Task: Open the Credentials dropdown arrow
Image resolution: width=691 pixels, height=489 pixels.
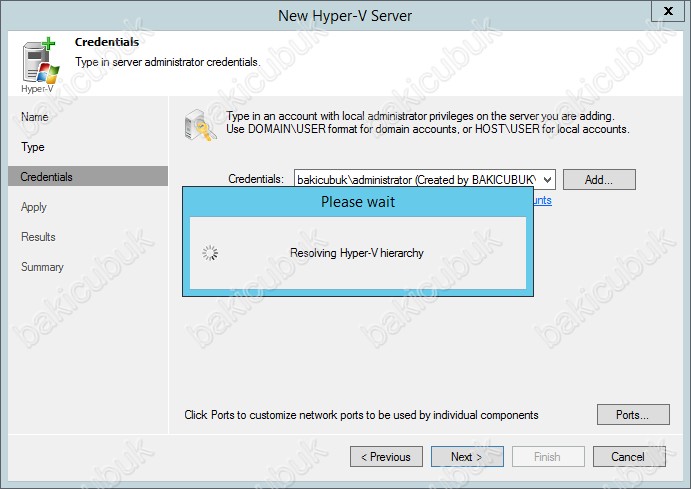Action: (x=547, y=180)
